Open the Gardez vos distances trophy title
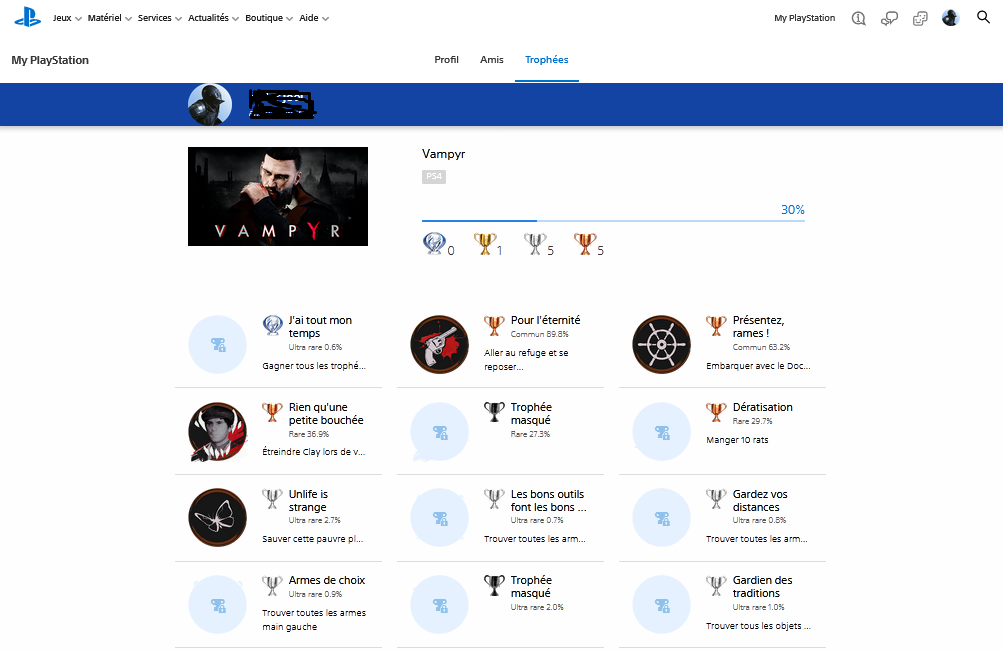The width and height of the screenshot is (1003, 650). pos(760,500)
